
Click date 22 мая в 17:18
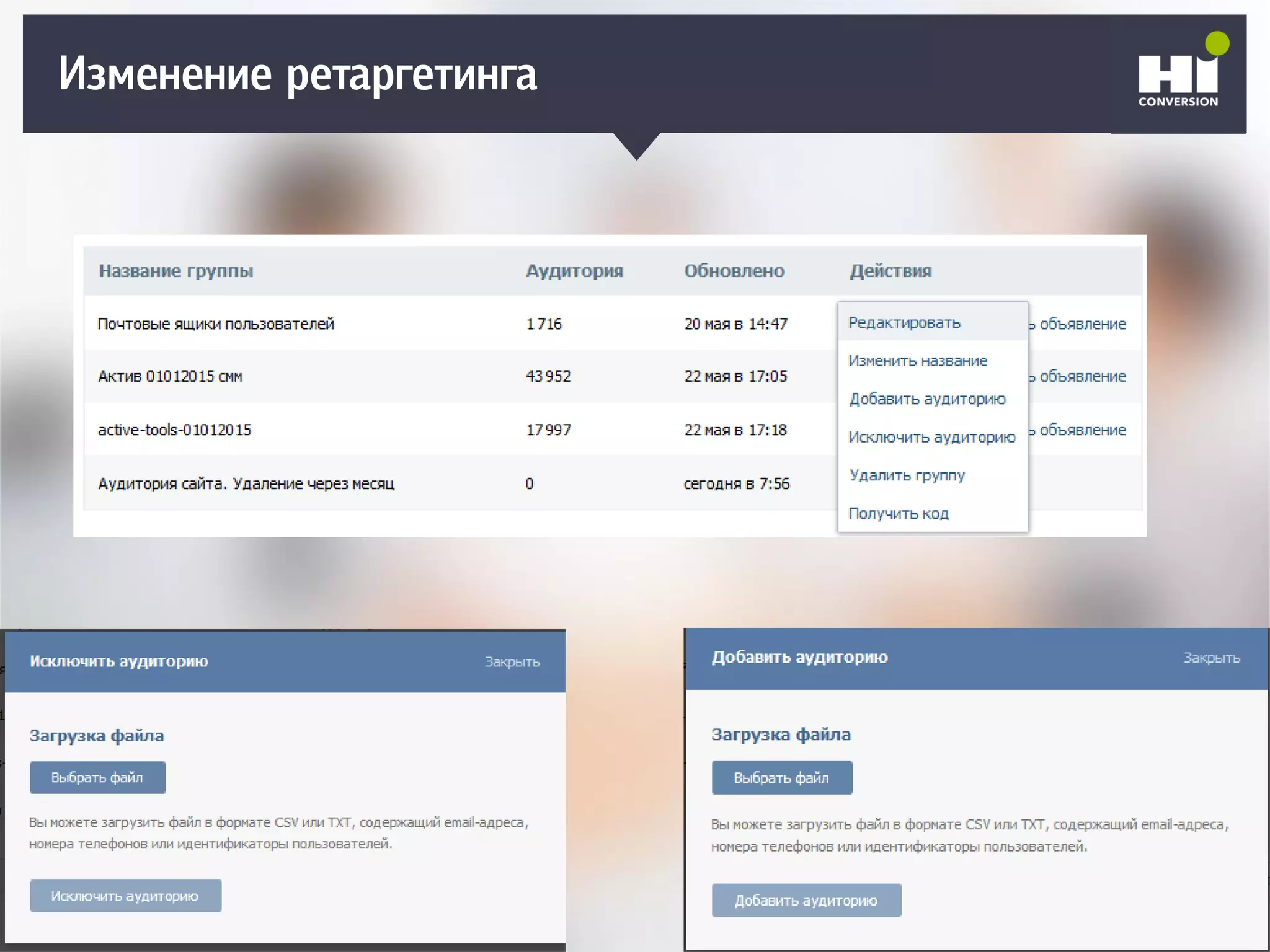tap(735, 430)
